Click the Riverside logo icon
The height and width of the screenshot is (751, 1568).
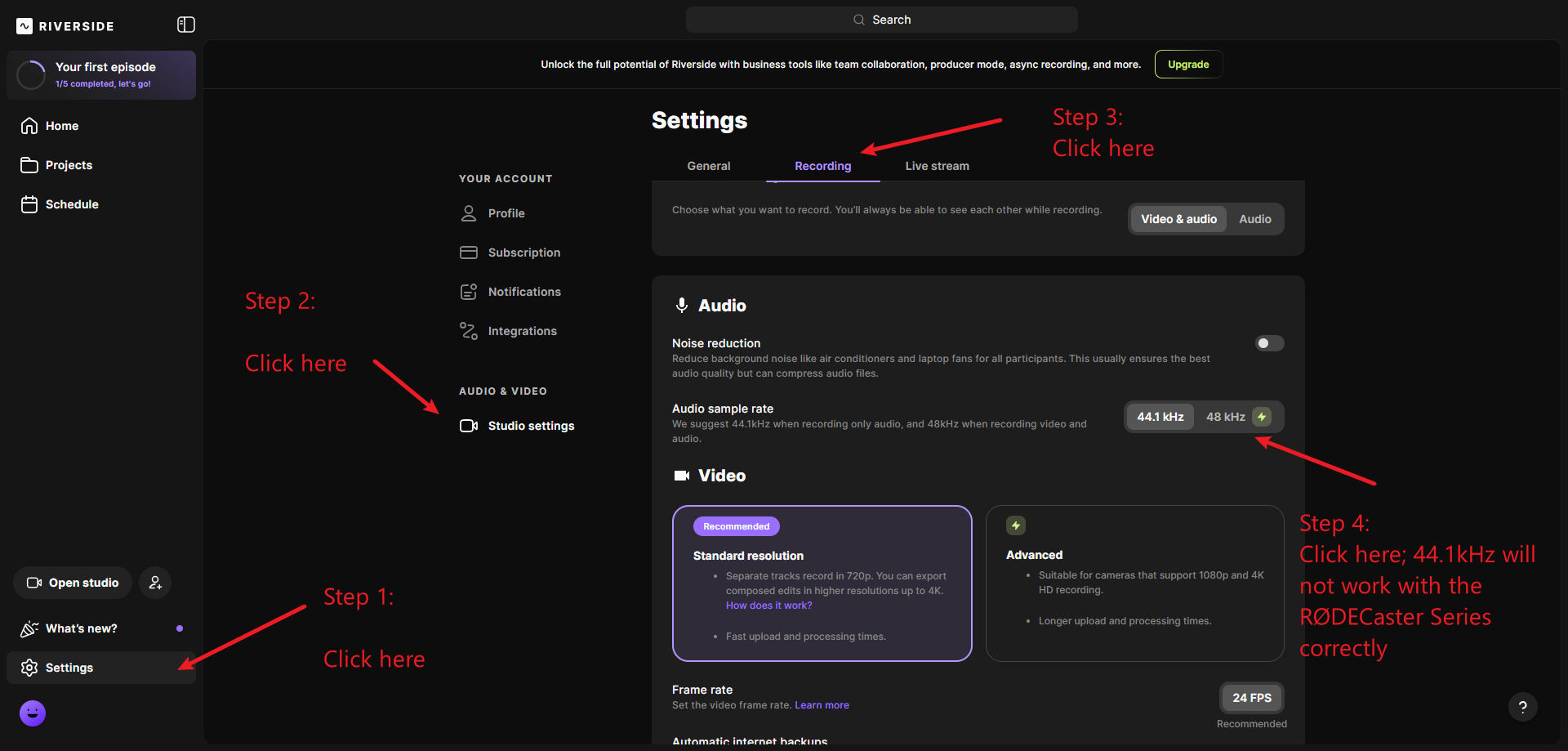pos(24,26)
